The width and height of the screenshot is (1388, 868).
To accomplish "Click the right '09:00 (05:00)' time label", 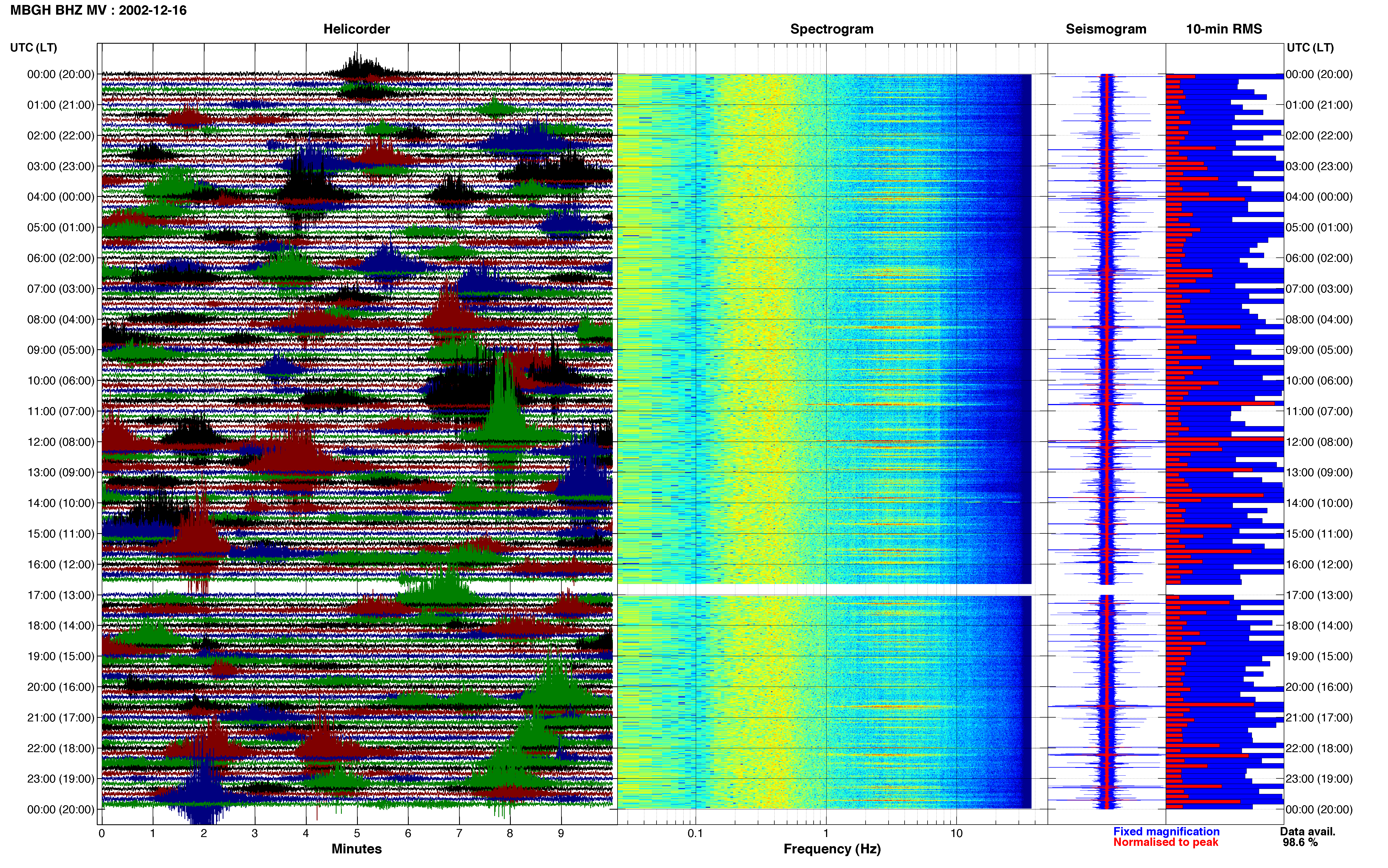I will coord(1319,350).
